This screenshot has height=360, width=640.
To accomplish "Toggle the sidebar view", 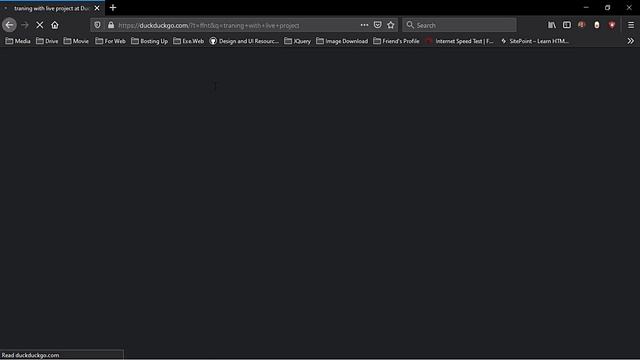I will (567, 25).
